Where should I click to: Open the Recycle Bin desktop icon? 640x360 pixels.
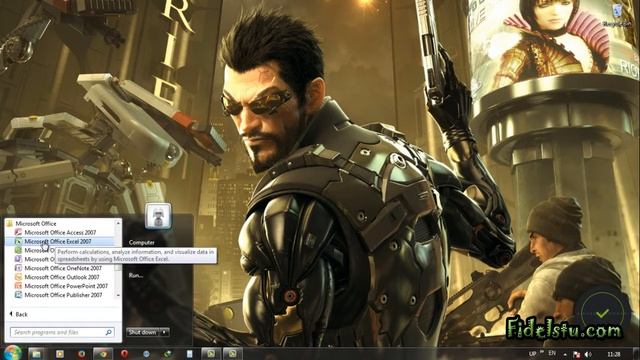617,15
